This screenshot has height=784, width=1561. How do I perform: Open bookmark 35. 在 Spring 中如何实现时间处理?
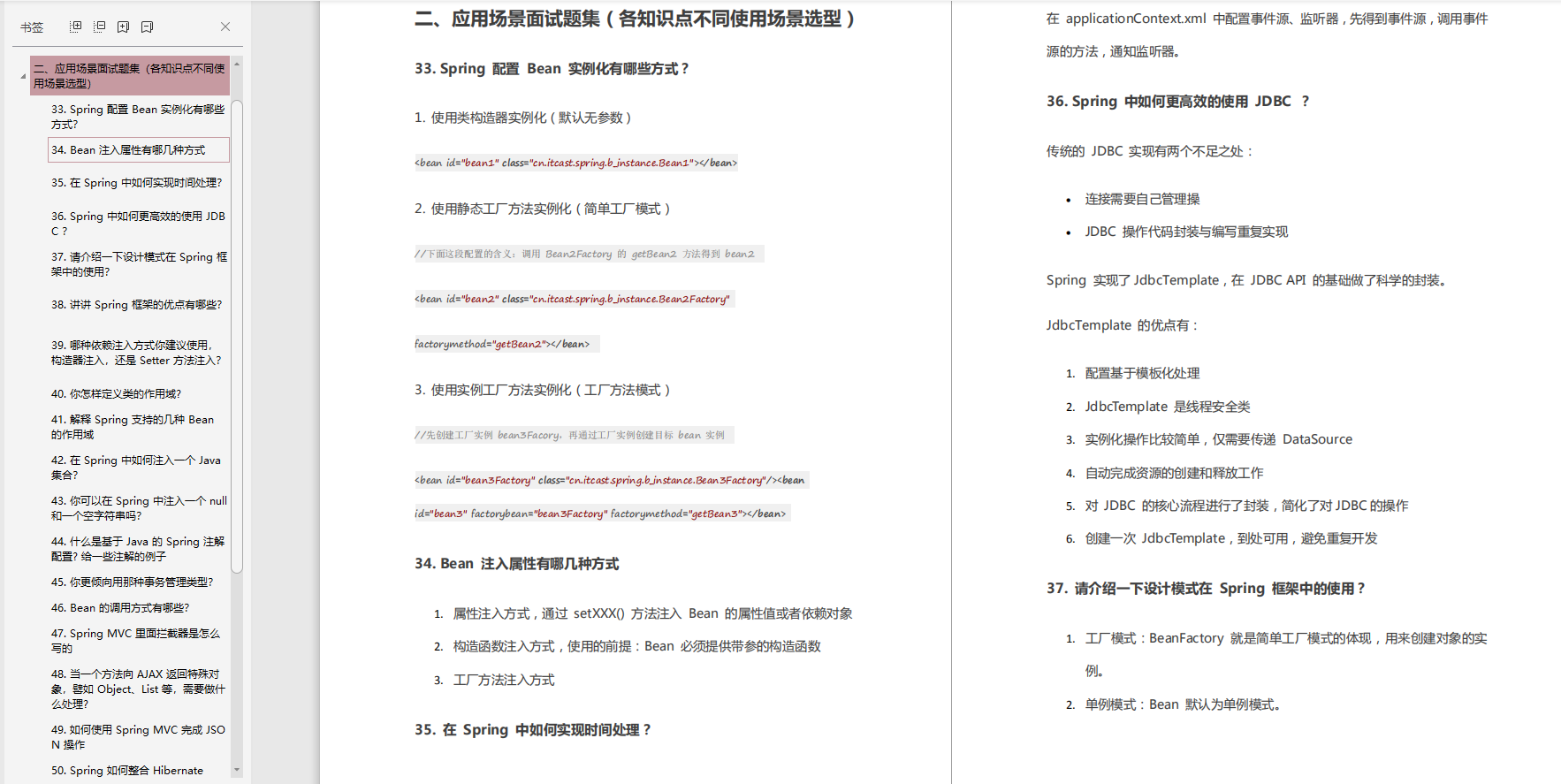tap(139, 183)
